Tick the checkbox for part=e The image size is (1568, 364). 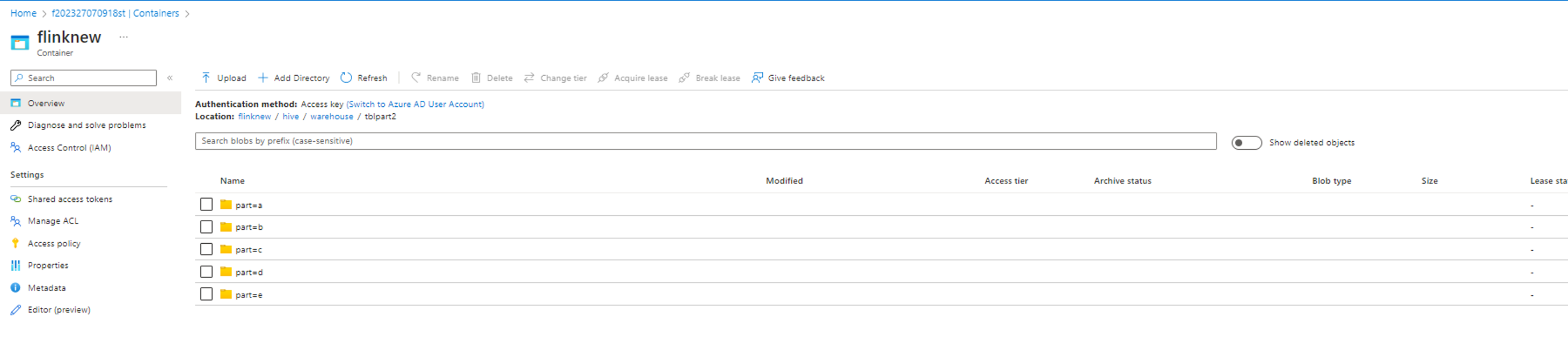206,294
